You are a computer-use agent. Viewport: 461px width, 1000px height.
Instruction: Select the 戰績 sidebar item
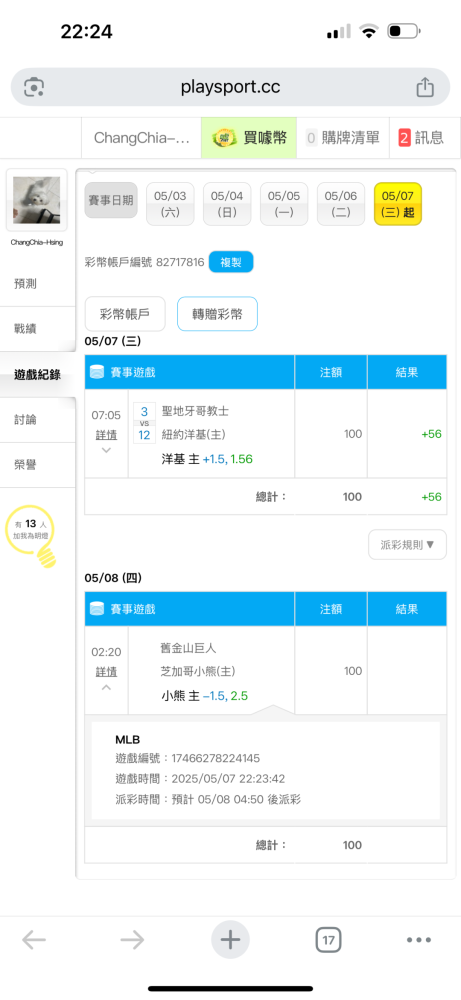click(38, 329)
